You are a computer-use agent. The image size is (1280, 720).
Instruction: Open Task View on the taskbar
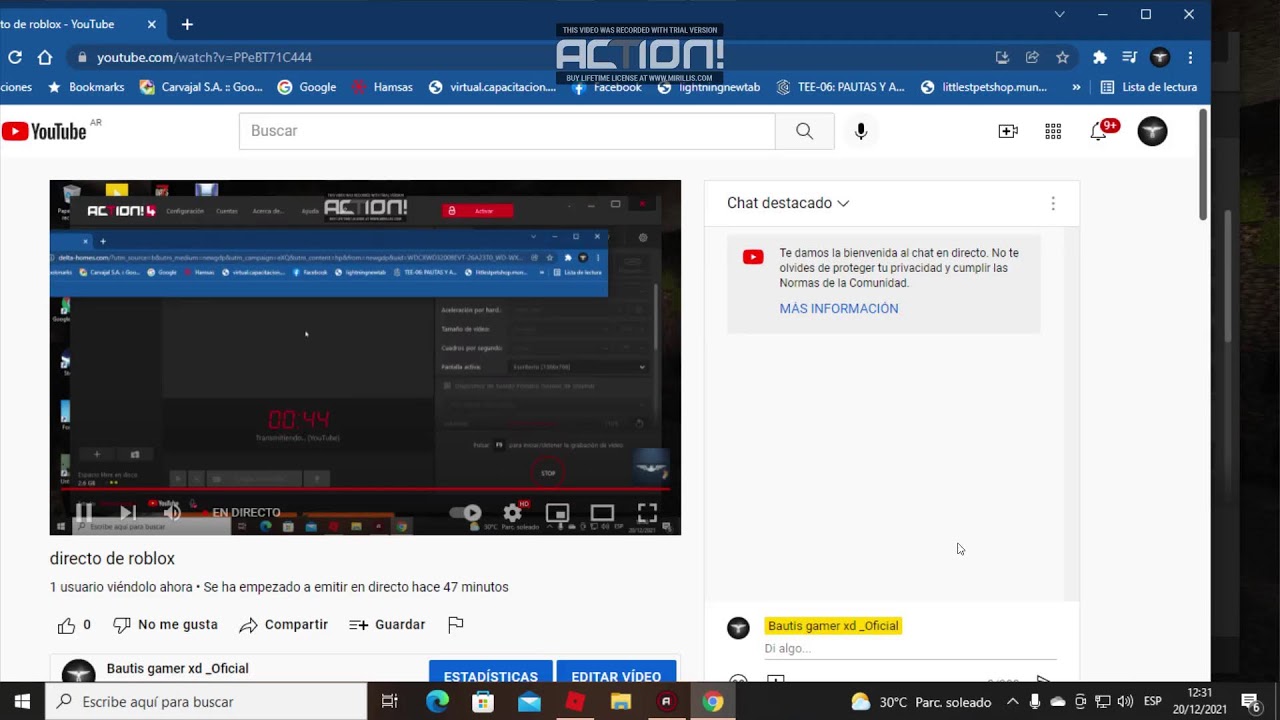tap(390, 702)
